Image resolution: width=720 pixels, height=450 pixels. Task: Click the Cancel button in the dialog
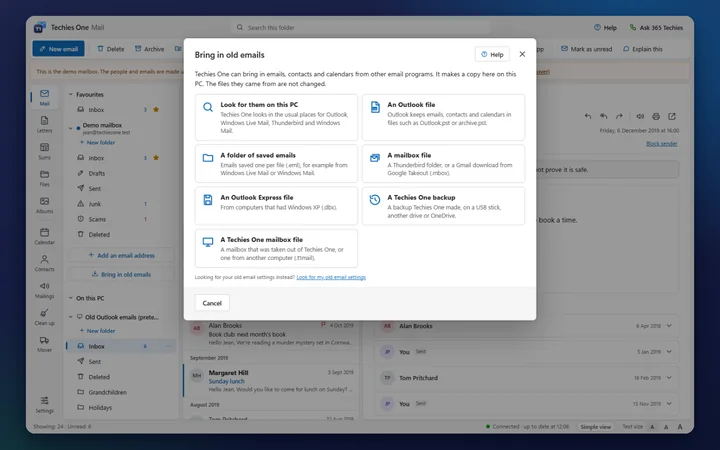(x=212, y=303)
